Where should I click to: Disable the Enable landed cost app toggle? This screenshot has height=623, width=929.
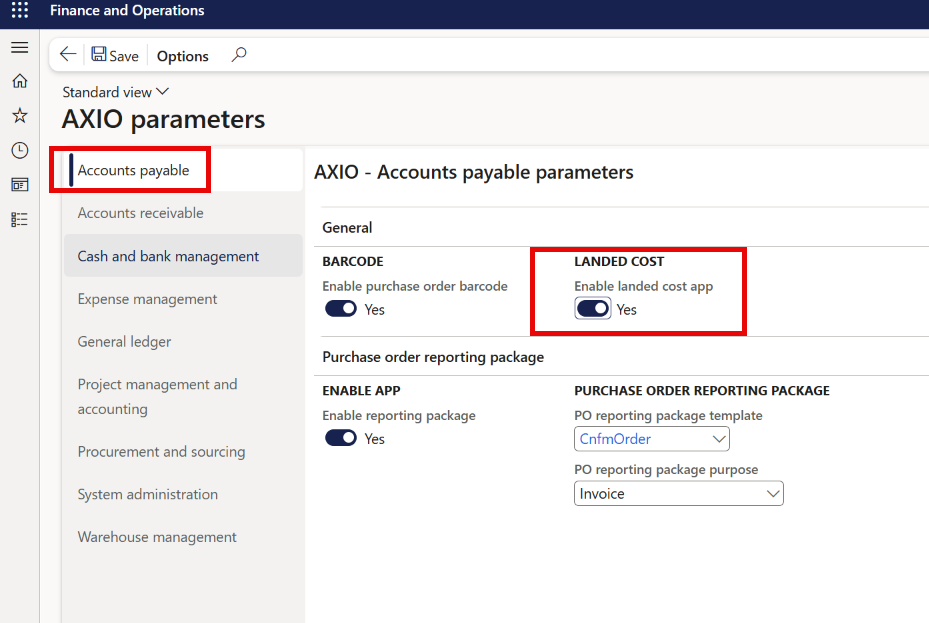(x=593, y=309)
